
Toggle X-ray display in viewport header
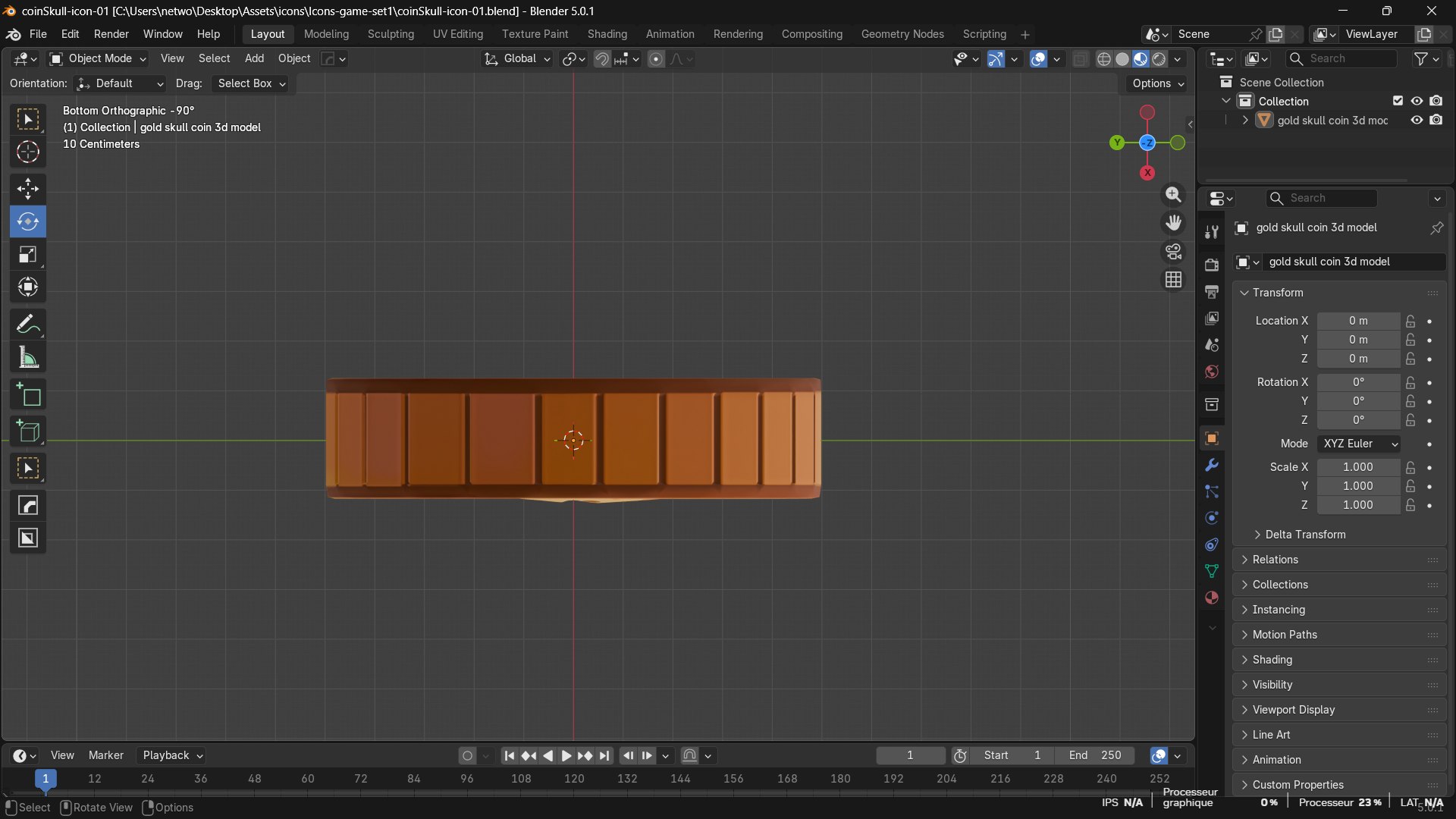[1081, 58]
